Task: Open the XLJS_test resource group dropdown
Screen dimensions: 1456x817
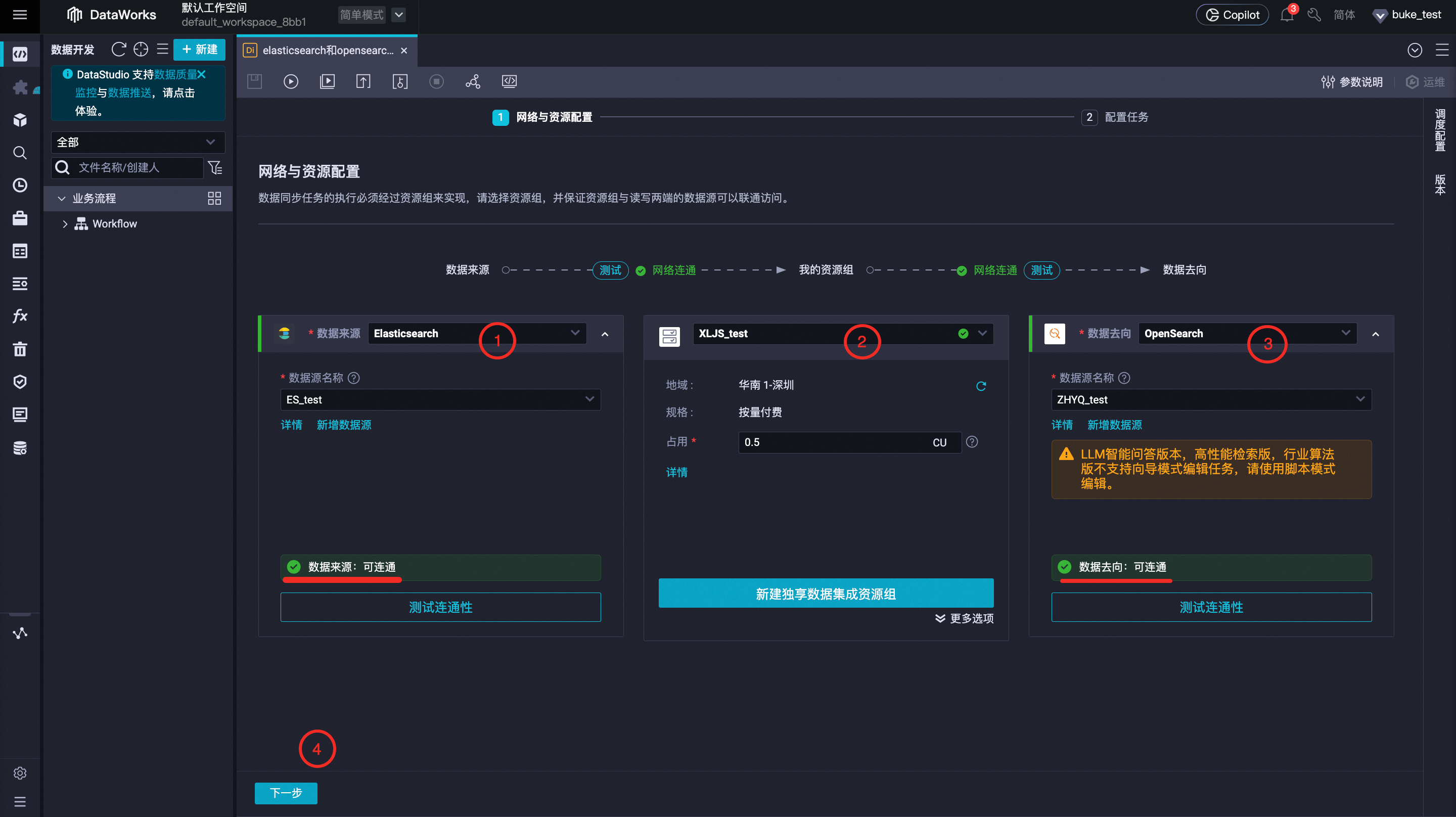Action: [843, 334]
